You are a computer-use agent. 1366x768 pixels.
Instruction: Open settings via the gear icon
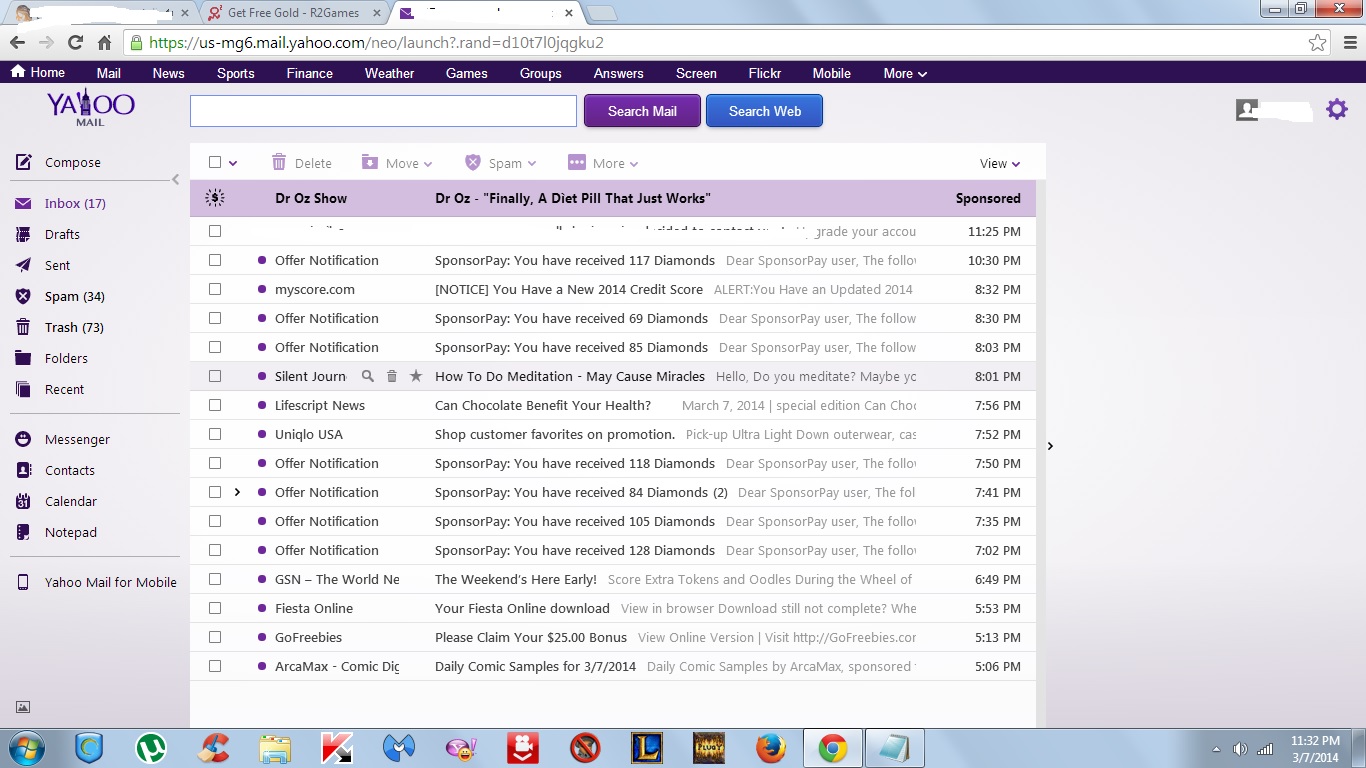(1337, 110)
